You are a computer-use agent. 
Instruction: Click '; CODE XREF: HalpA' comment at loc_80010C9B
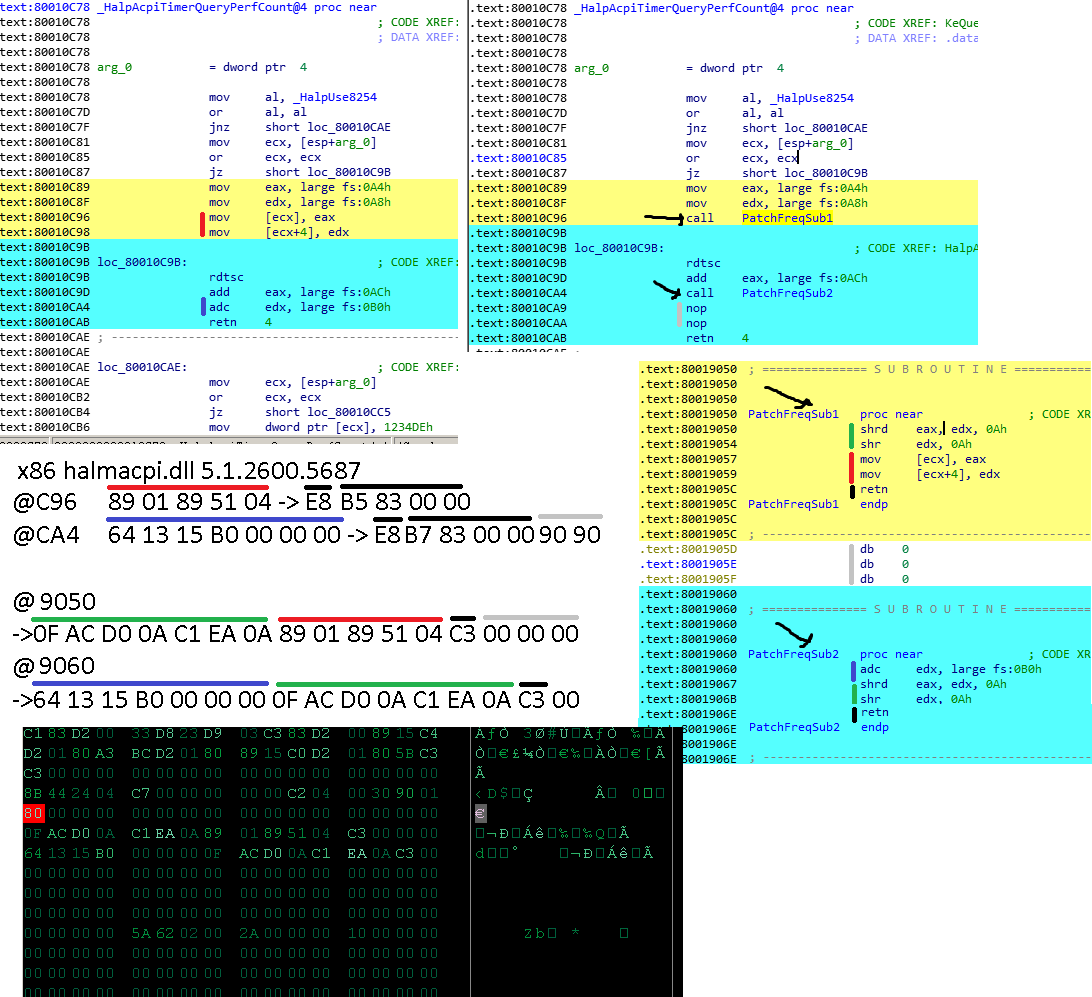tap(916, 249)
